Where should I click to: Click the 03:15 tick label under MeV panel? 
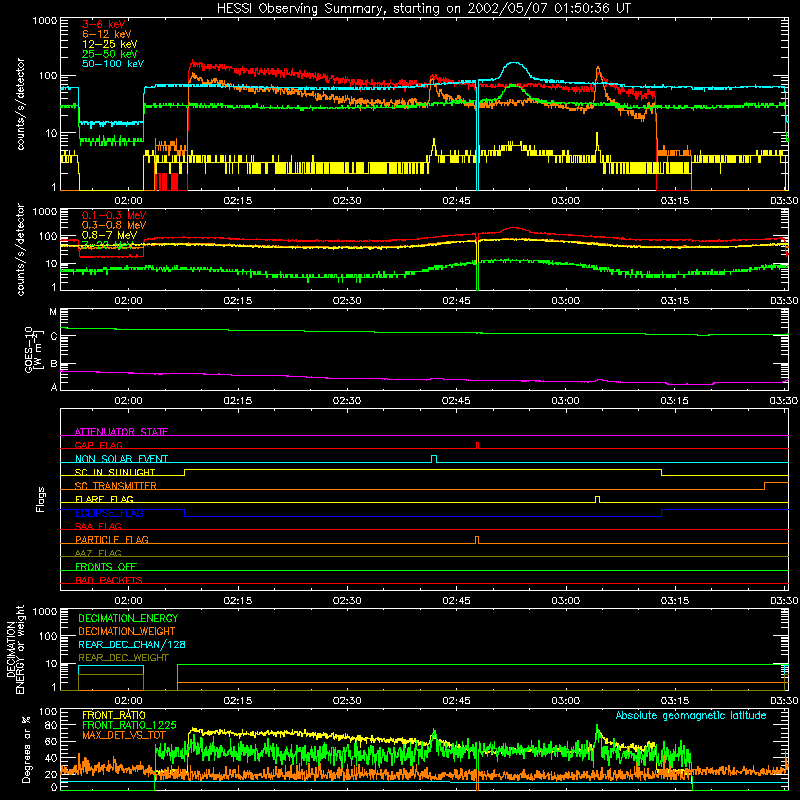coord(674,301)
